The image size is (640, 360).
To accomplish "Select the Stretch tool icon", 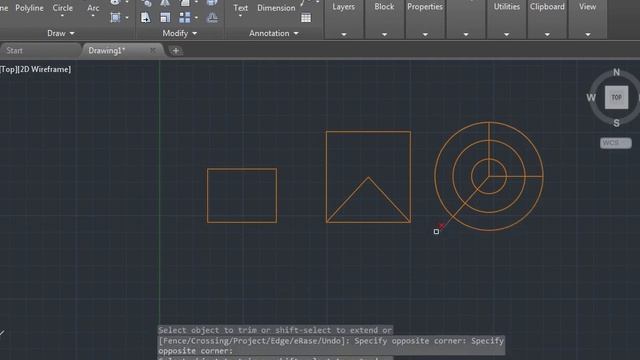I will 145,18.
